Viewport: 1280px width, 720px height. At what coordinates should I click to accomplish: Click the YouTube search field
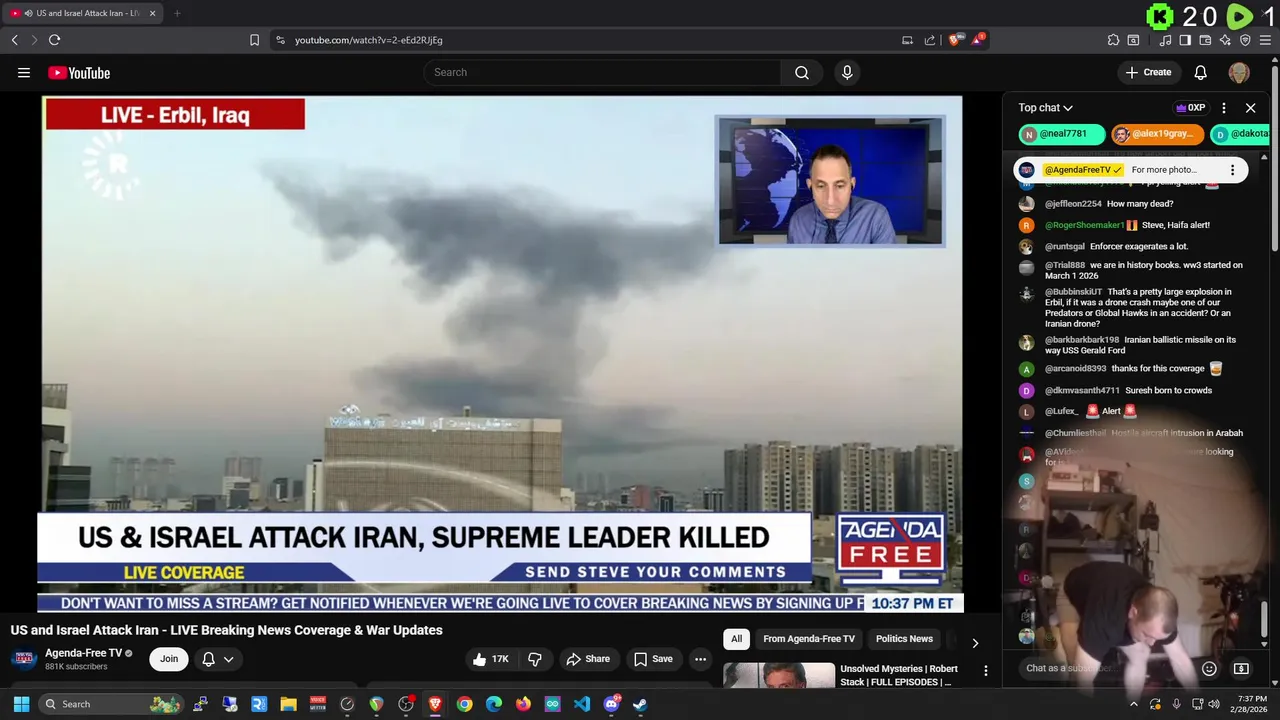602,72
